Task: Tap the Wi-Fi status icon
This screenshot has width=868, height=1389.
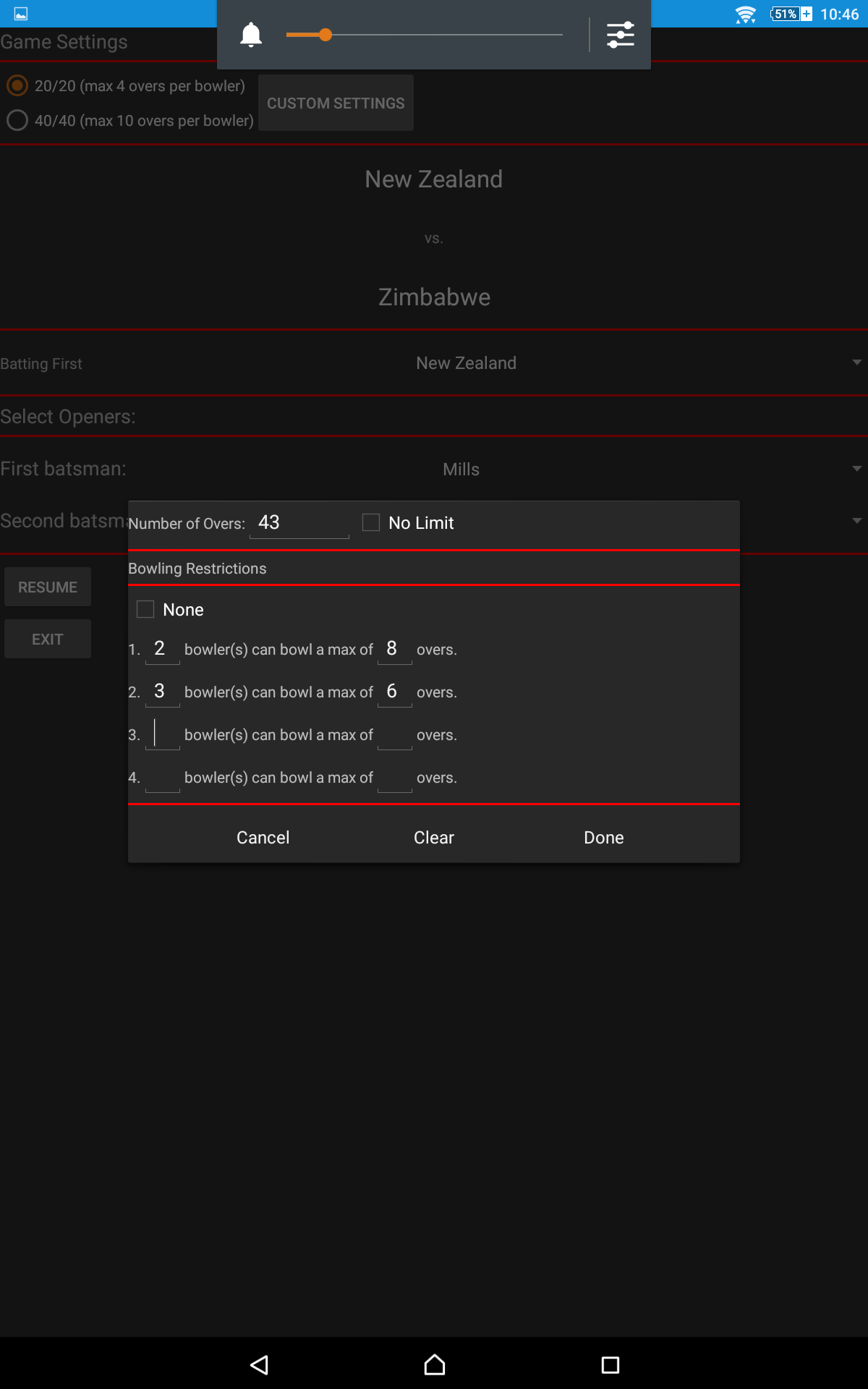Action: 745,14
